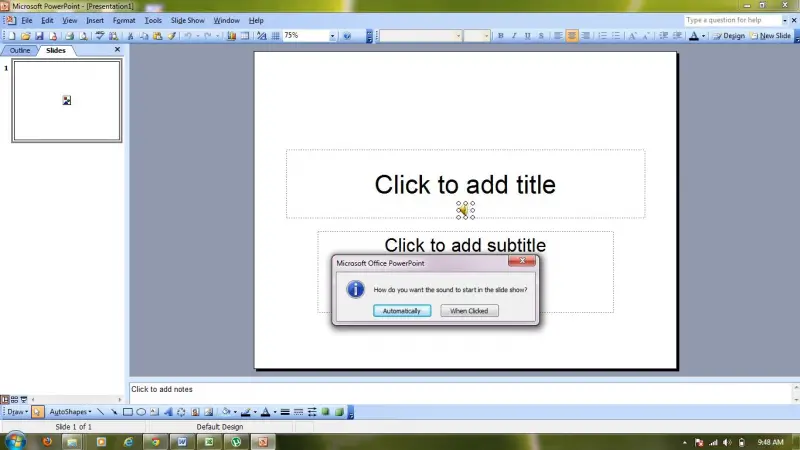The image size is (800, 450).
Task: Expand the Line Color dropdown arrow
Action: pyautogui.click(x=255, y=412)
